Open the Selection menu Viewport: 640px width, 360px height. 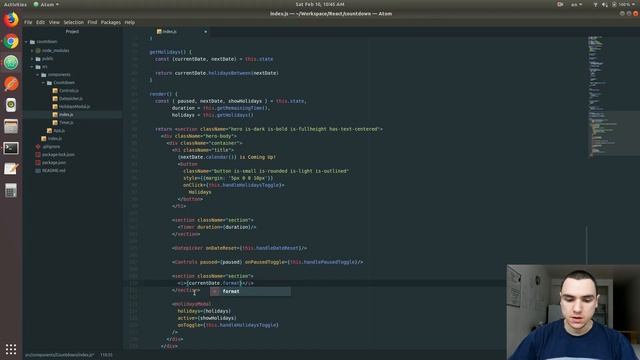73,22
